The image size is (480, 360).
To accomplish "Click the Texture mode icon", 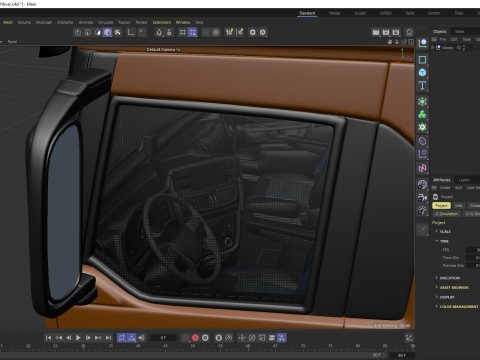I will pos(118,32).
